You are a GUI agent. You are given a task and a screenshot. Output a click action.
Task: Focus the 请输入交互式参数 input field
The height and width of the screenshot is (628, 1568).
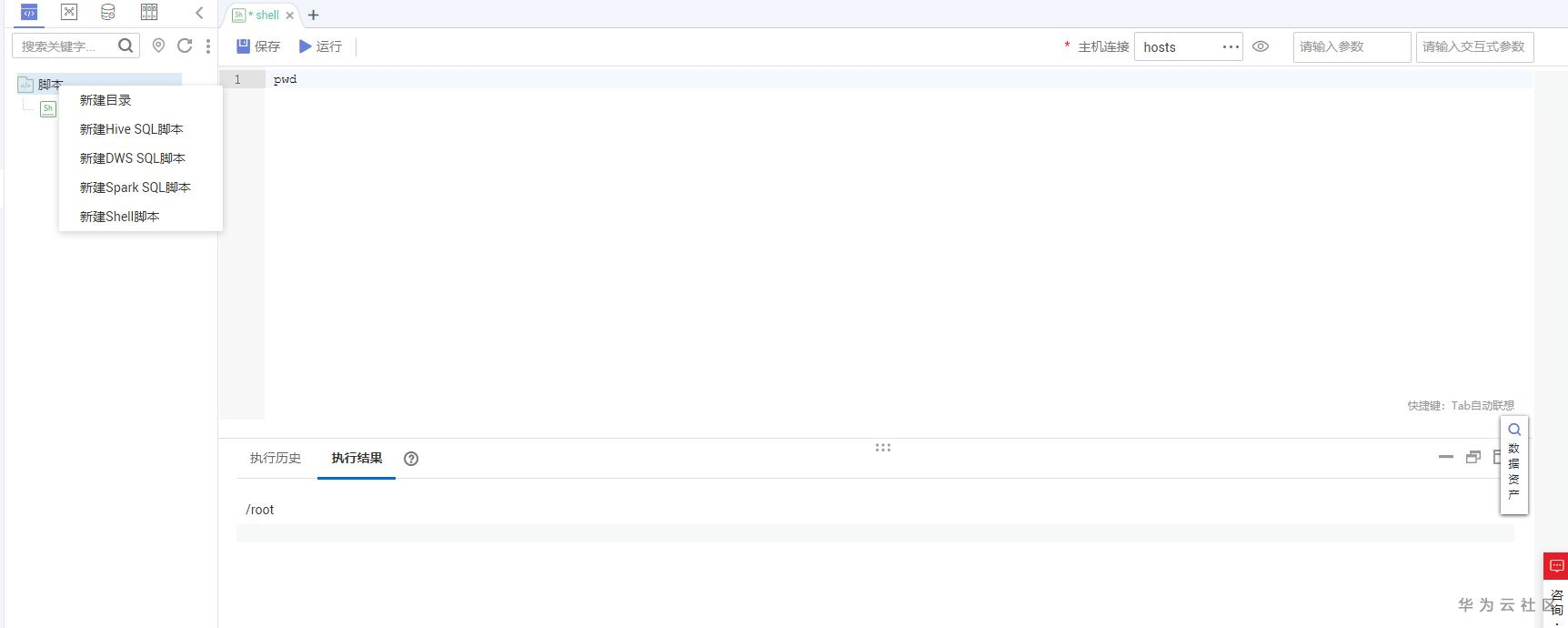point(1474,46)
